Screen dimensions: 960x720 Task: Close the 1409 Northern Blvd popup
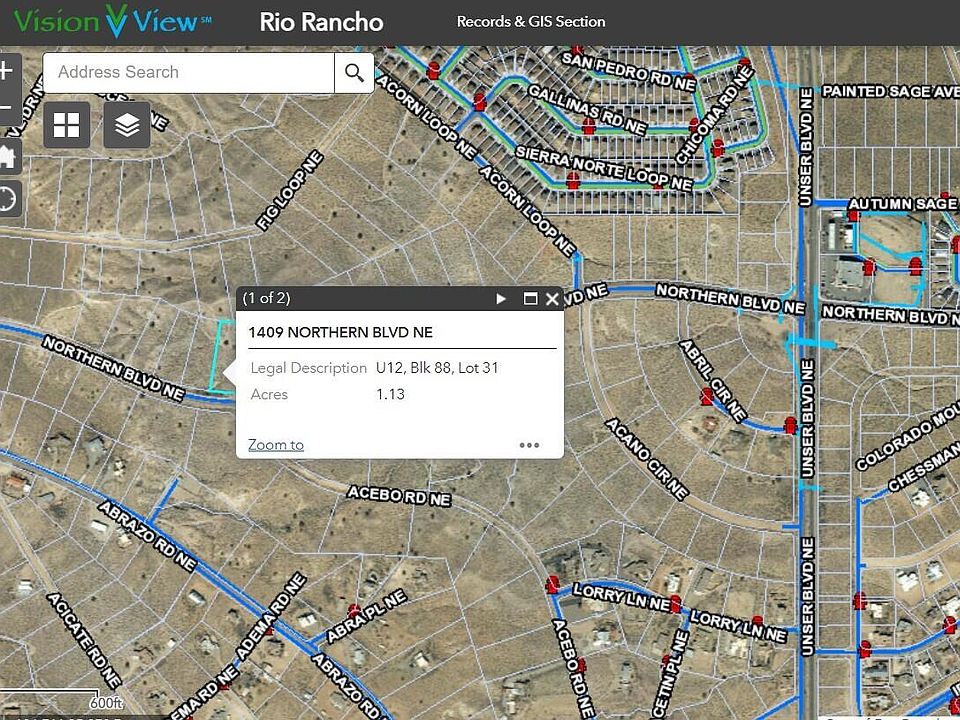point(552,299)
